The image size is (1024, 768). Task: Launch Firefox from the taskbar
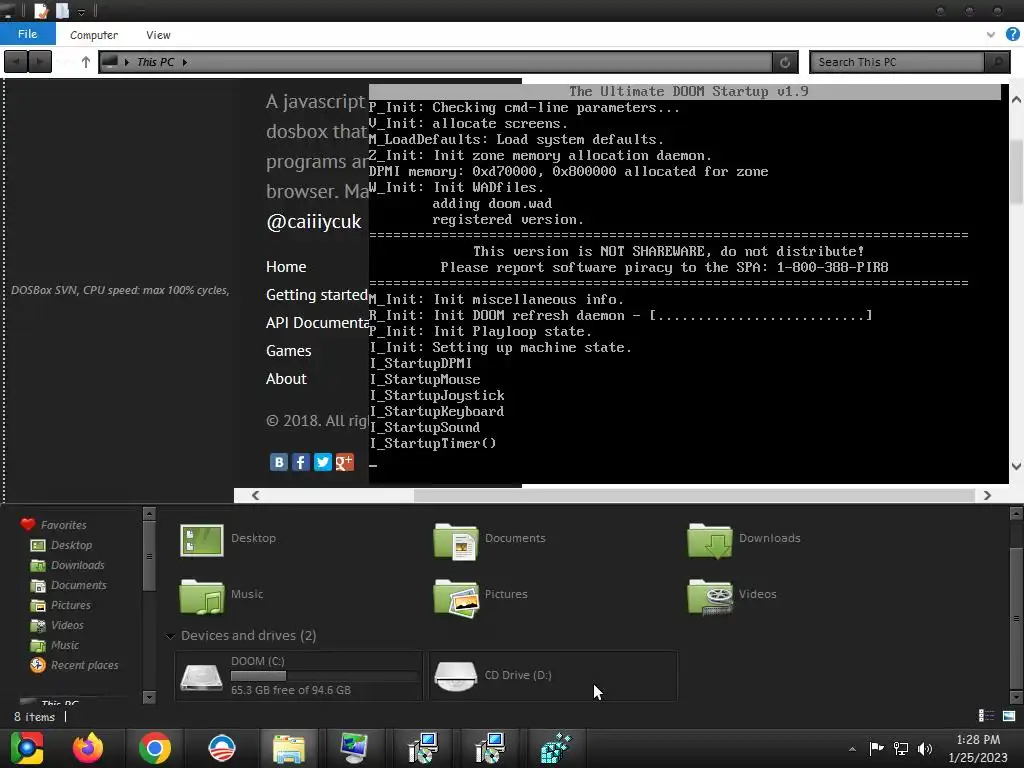click(88, 748)
